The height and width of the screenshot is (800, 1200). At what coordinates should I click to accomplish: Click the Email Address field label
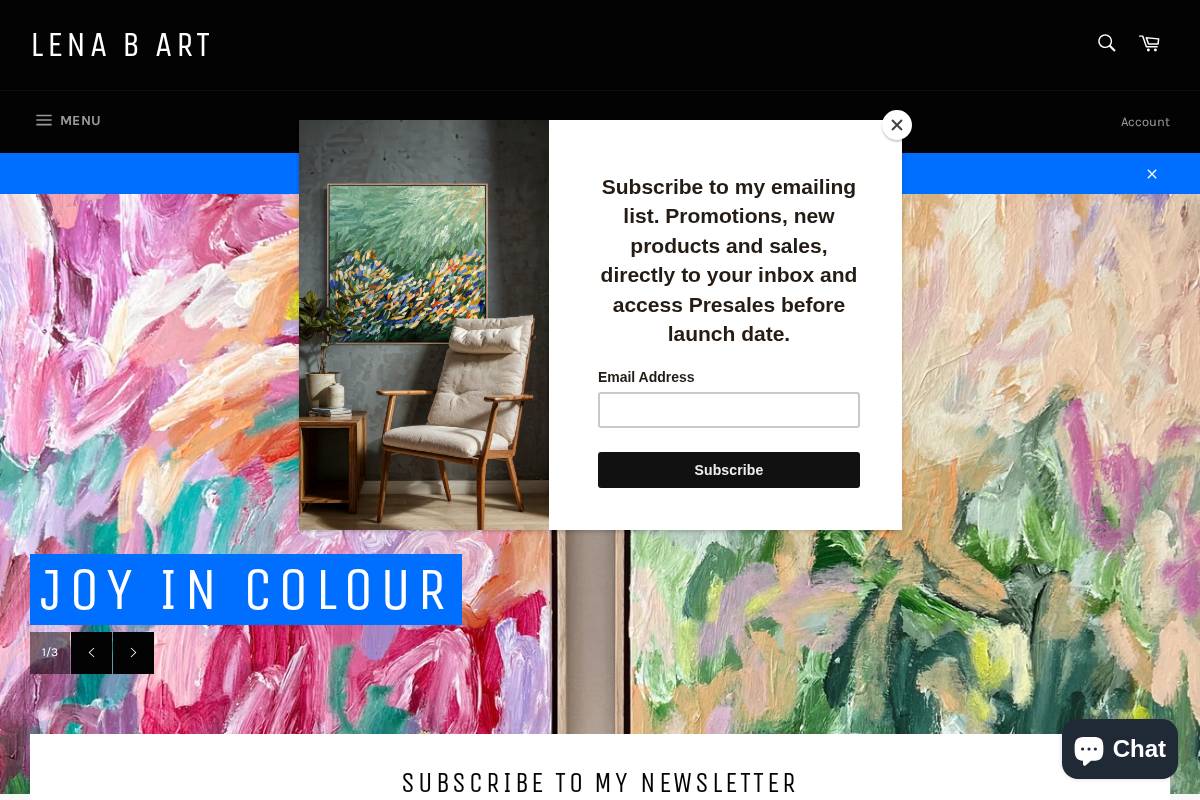[646, 377]
